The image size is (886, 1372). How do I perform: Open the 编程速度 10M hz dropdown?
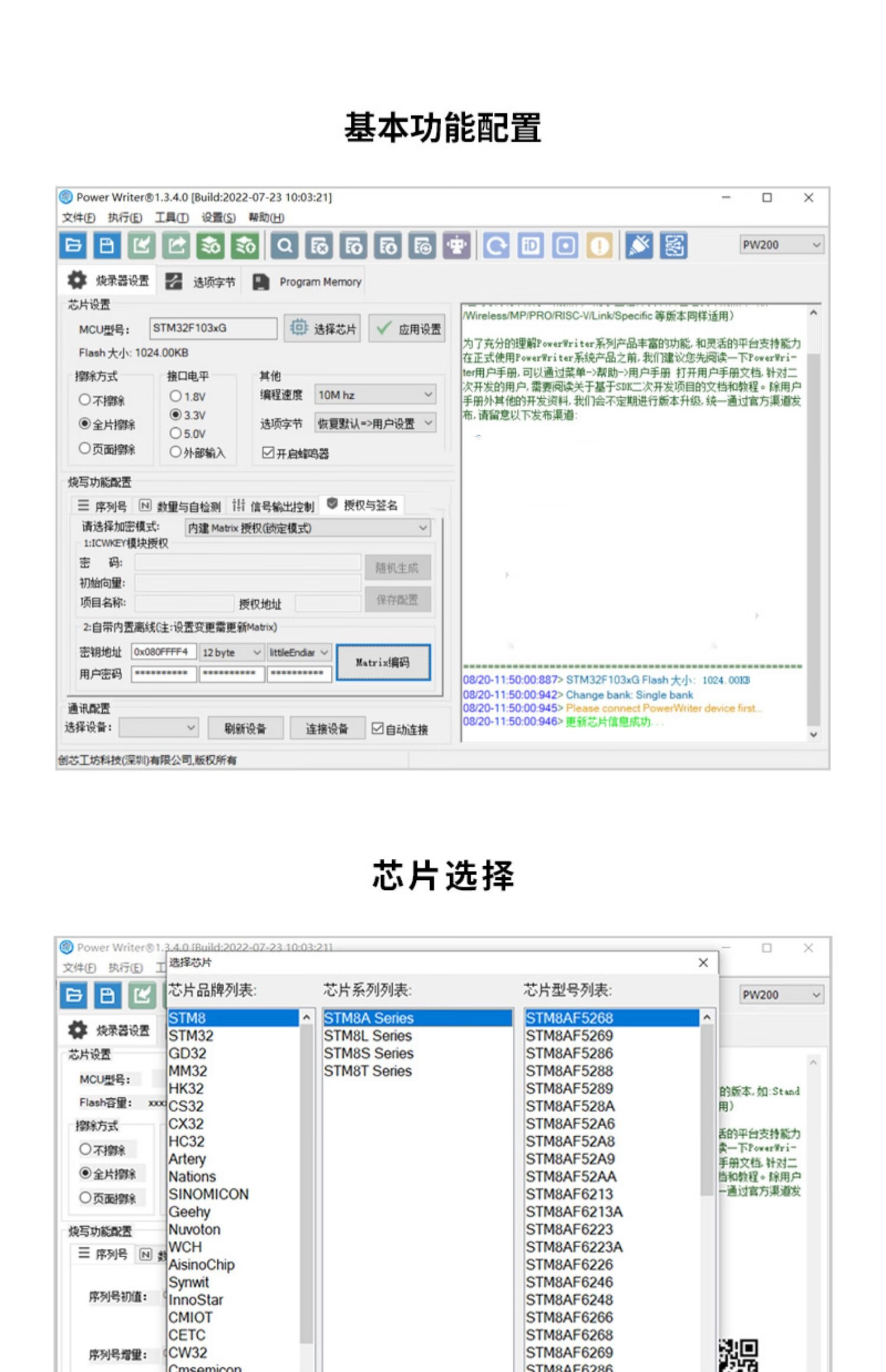[x=376, y=395]
